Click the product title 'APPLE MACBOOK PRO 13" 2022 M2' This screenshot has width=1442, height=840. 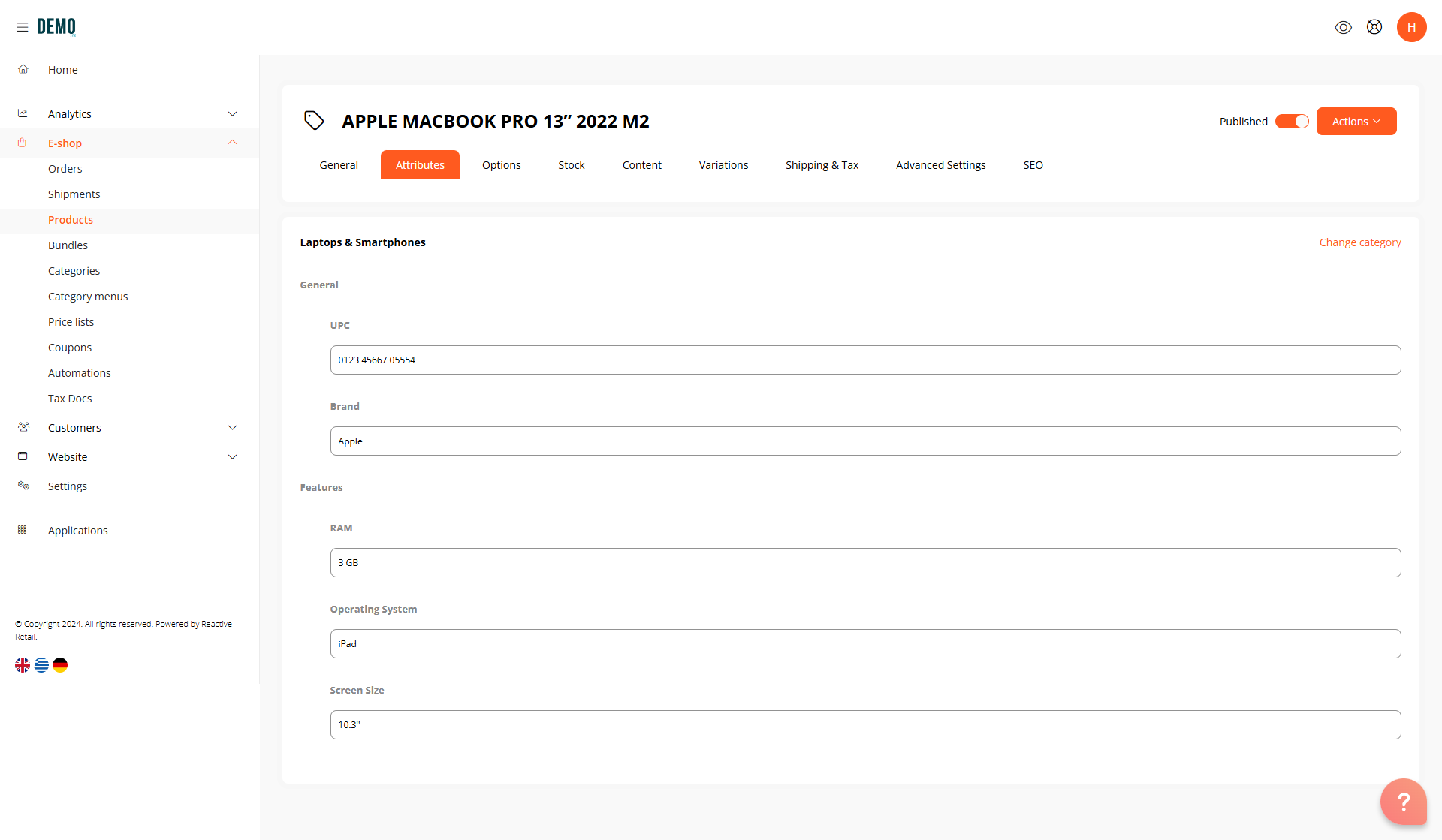[496, 121]
